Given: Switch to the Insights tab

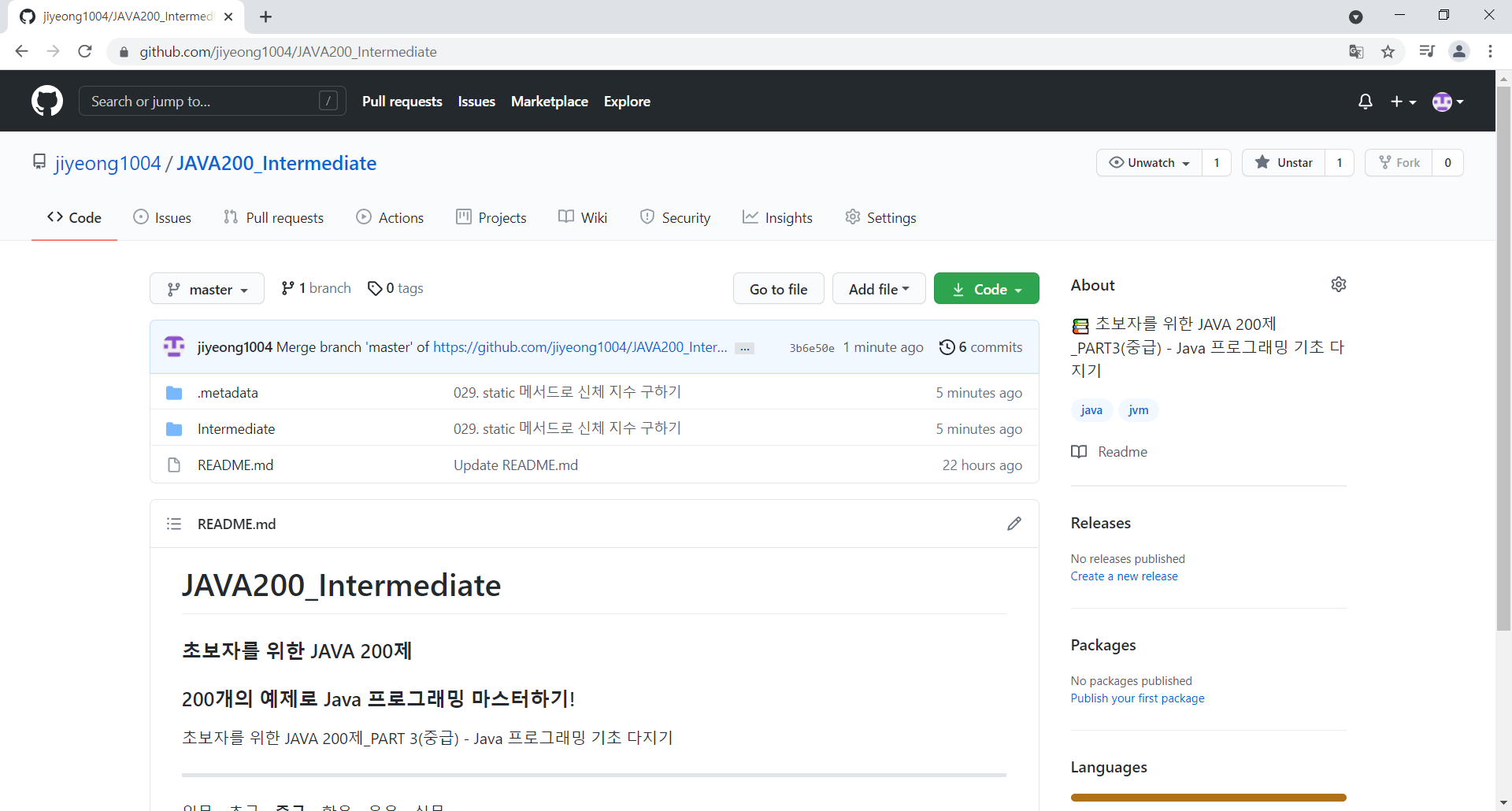Looking at the screenshot, I should point(777,217).
